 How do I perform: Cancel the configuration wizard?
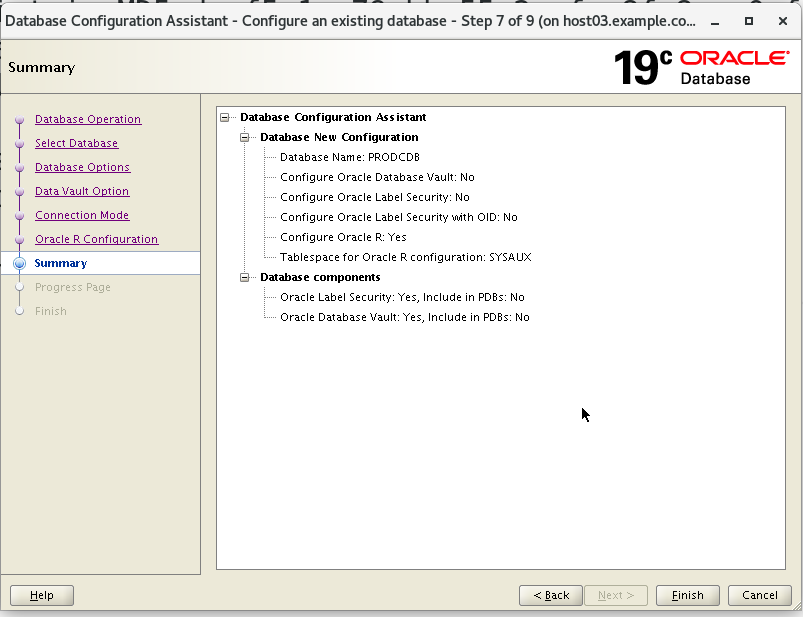pos(760,595)
